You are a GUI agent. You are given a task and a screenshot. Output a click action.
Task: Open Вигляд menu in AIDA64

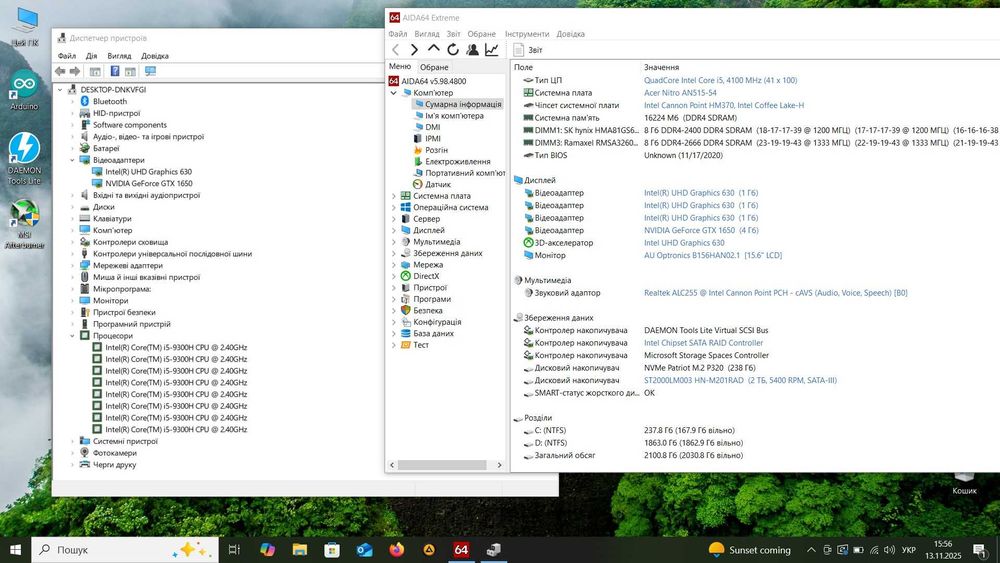click(x=427, y=34)
